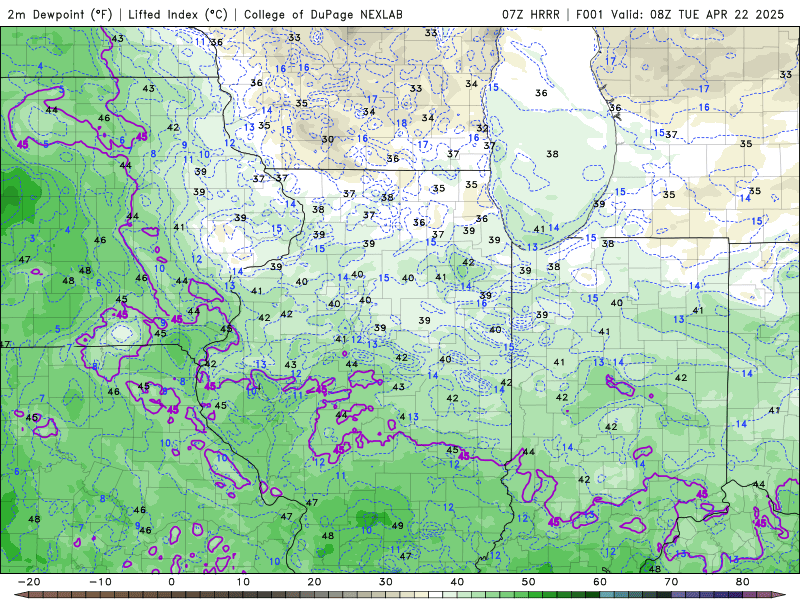Image resolution: width=800 pixels, height=600 pixels.
Task: Click "Valid: 08Z TUE APR 22 2025" text
Action: pos(697,14)
